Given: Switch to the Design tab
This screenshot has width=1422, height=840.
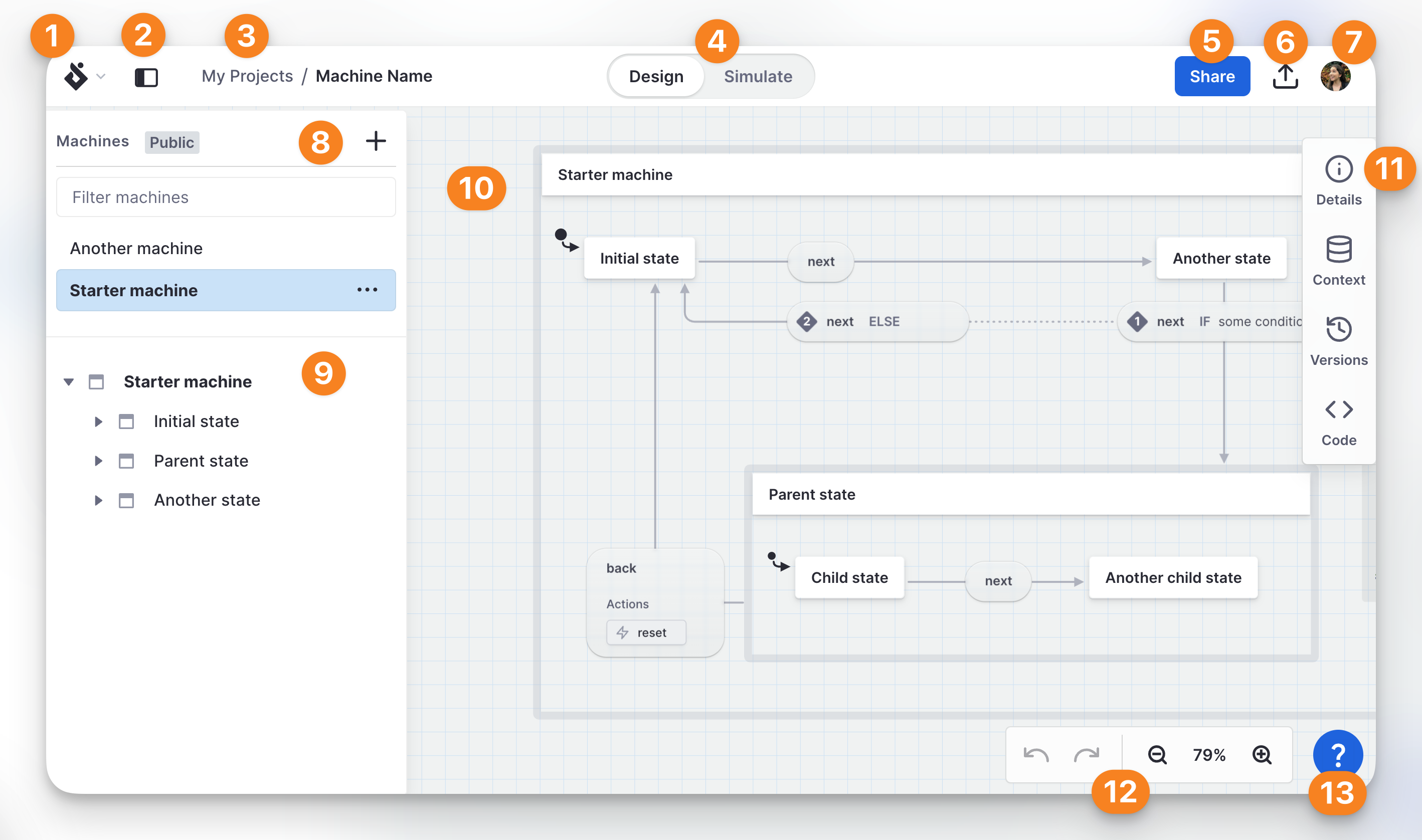Looking at the screenshot, I should point(656,76).
